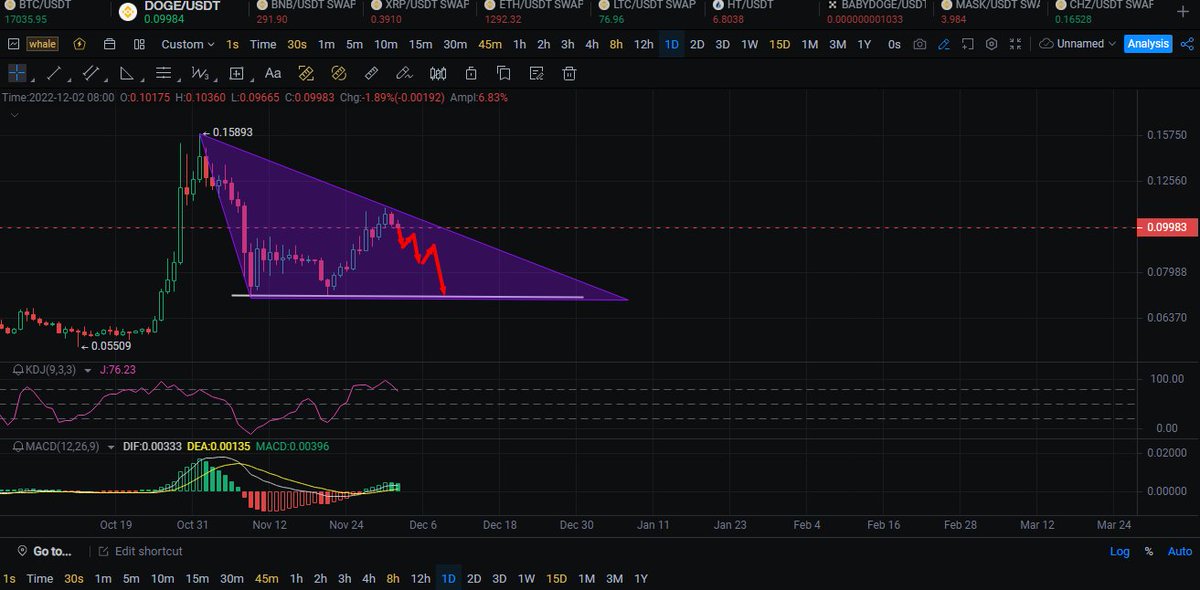Screen dimensions: 1200x590
Task: Select the 0s interval in top toolbar
Action: point(894,44)
